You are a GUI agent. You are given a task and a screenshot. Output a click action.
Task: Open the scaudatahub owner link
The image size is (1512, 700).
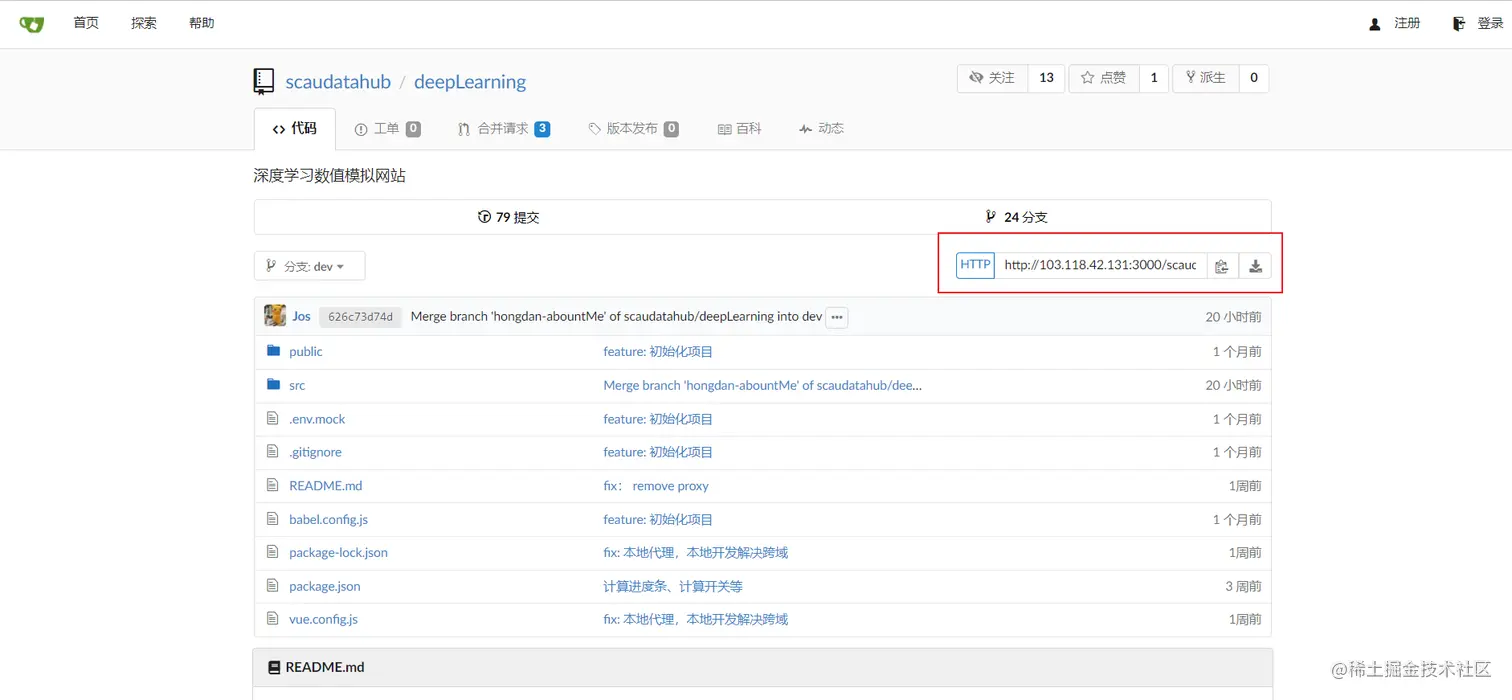click(338, 82)
